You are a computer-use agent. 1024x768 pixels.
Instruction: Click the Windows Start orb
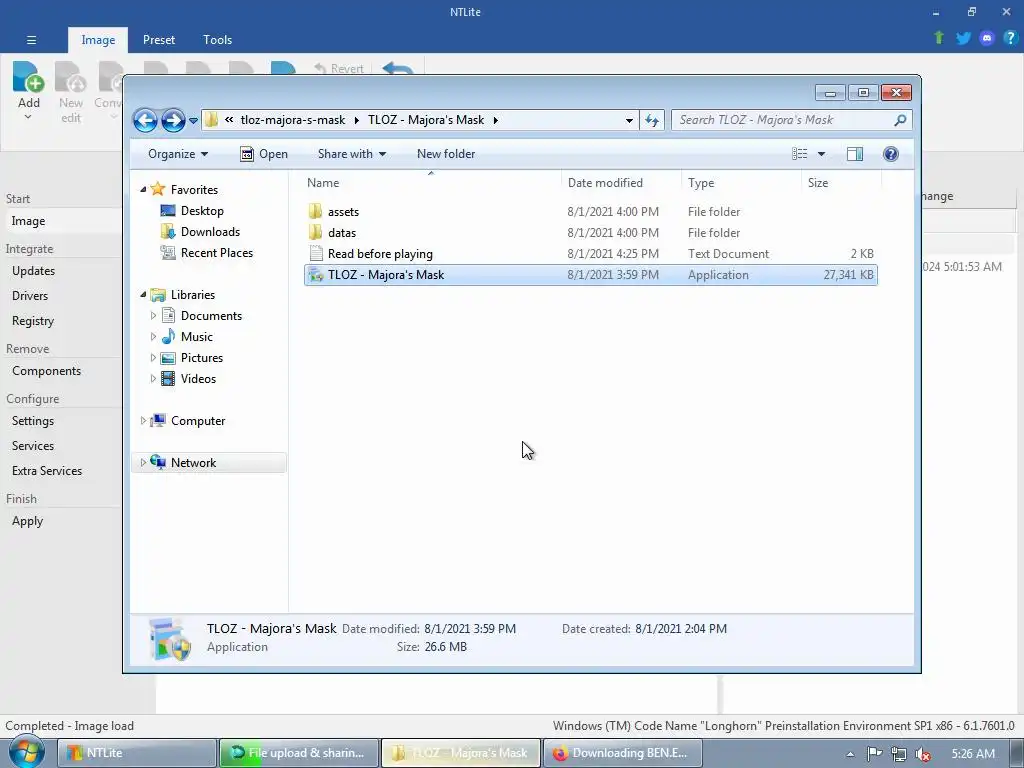(27, 752)
